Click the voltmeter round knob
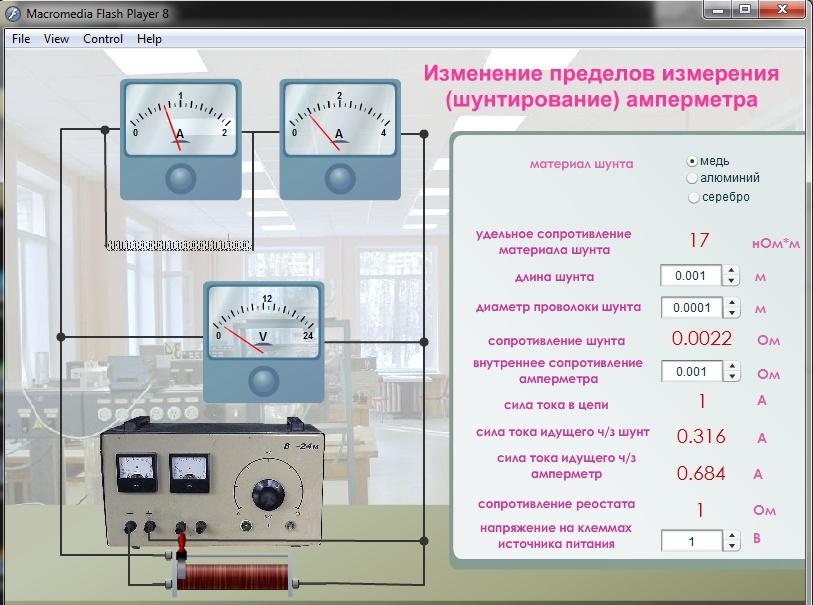Image resolution: width=813 pixels, height=605 pixels. (x=263, y=381)
